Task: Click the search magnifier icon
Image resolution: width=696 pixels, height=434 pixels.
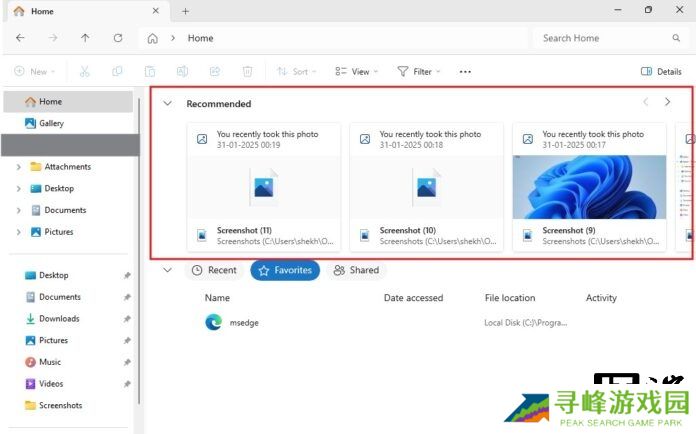Action: click(676, 38)
